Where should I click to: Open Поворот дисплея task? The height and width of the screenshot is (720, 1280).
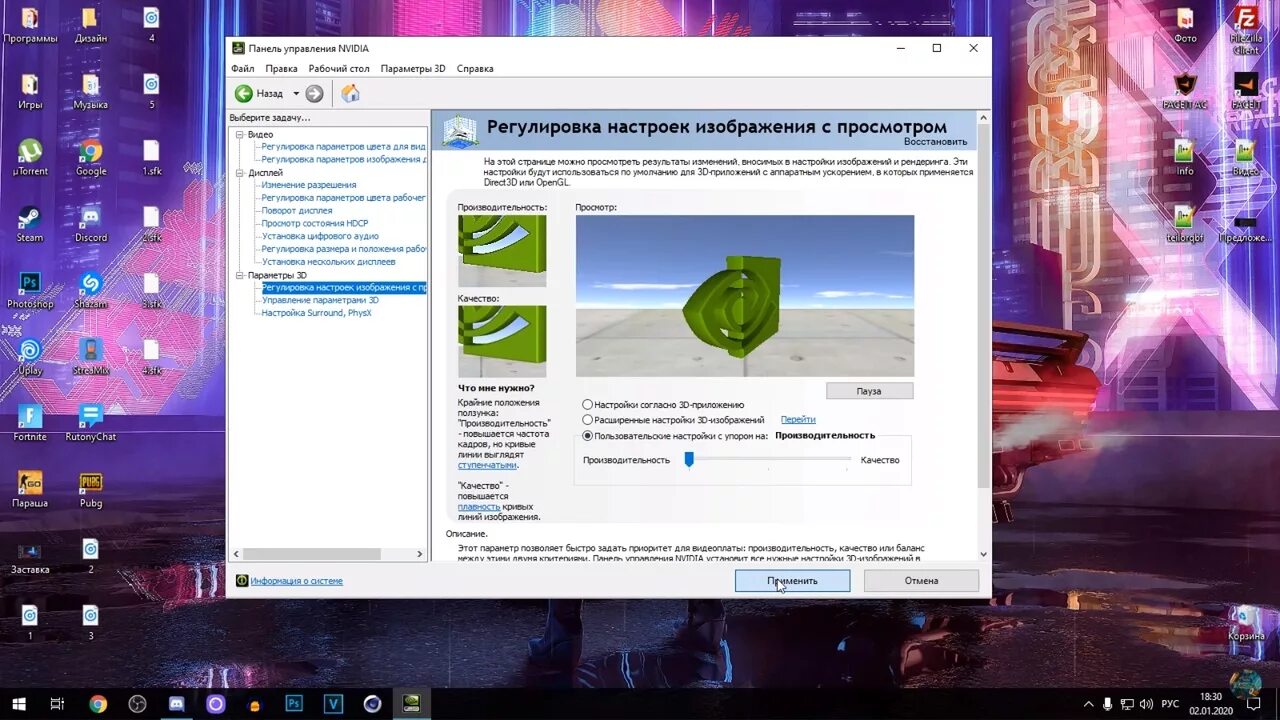click(297, 211)
